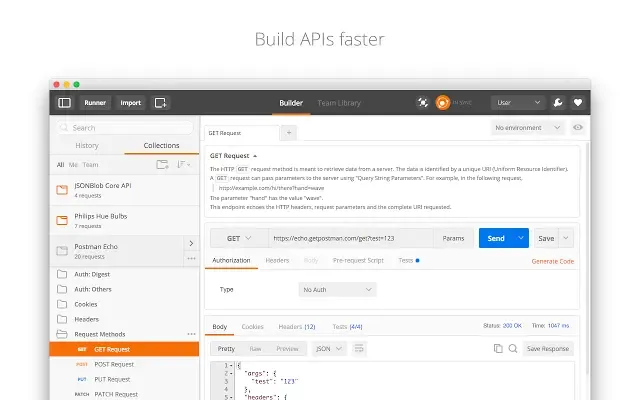640x400 pixels.
Task: Focus the request URL input field
Action: point(351,238)
